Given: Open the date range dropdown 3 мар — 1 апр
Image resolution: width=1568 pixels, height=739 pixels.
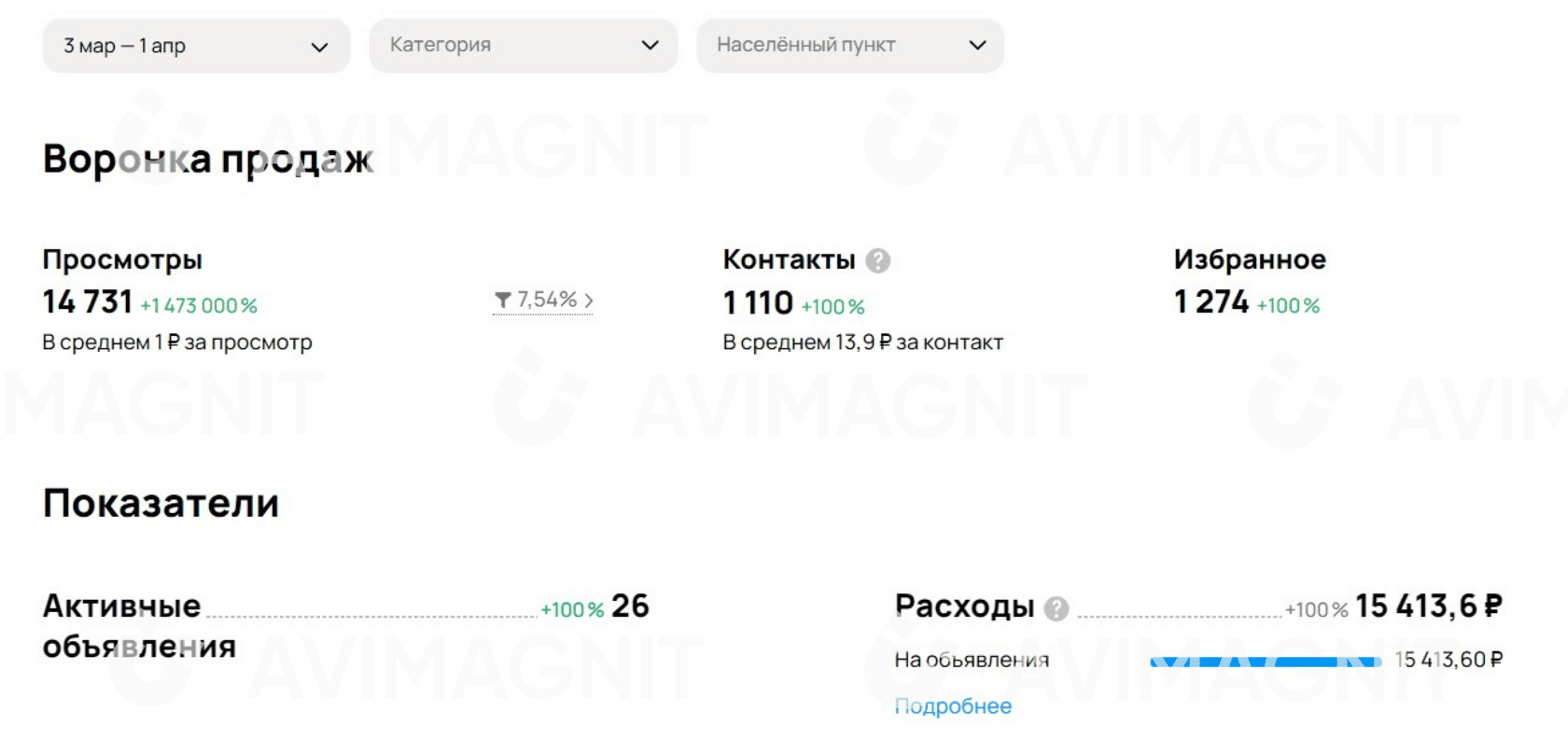Looking at the screenshot, I should [196, 45].
